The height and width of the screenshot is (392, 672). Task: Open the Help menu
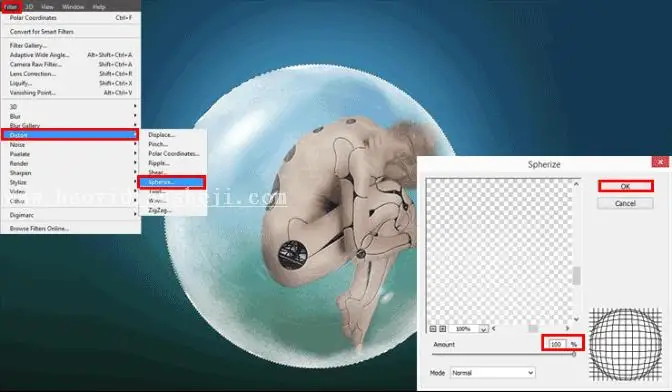[x=99, y=7]
